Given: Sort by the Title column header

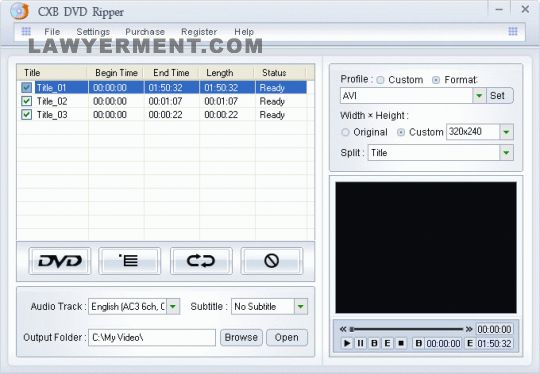Looking at the screenshot, I should coord(52,73).
